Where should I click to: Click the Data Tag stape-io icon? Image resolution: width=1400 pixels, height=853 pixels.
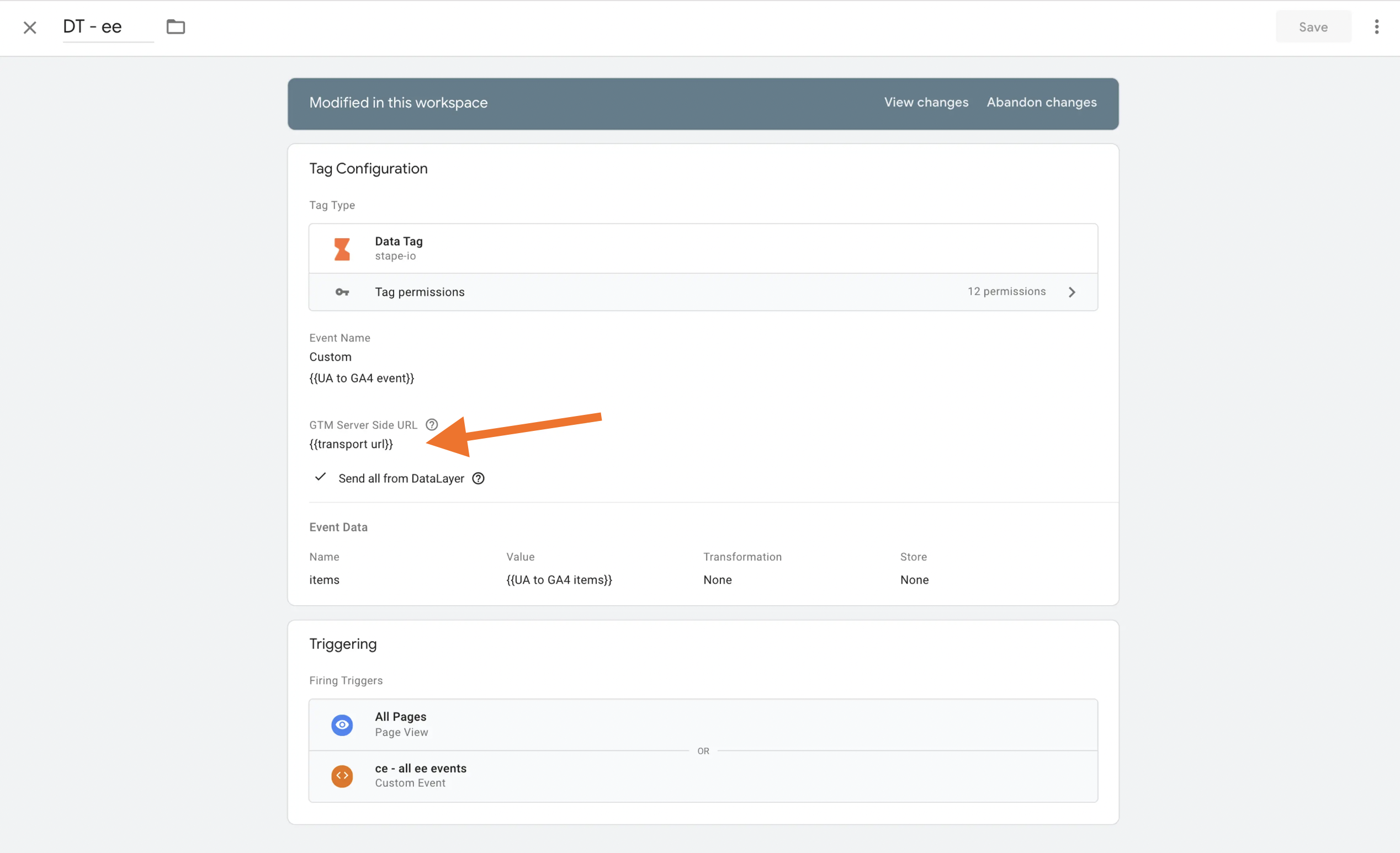pyautogui.click(x=343, y=248)
